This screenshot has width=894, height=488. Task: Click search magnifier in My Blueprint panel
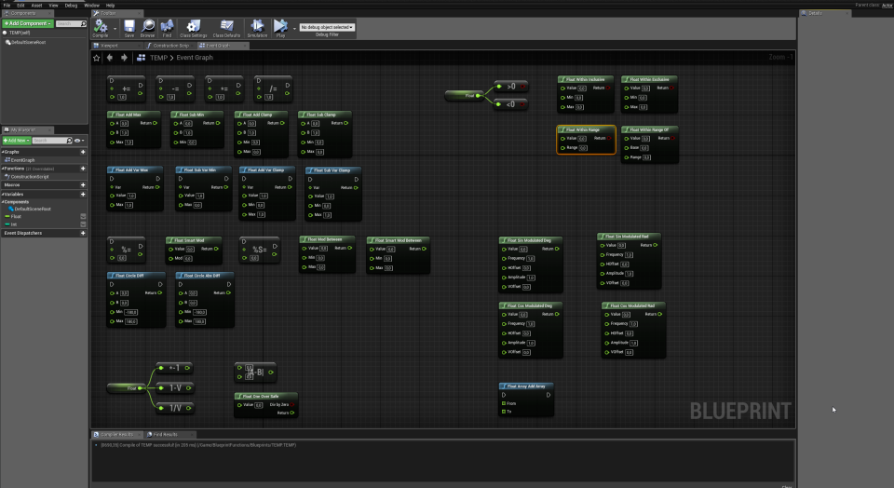pyautogui.click(x=70, y=140)
